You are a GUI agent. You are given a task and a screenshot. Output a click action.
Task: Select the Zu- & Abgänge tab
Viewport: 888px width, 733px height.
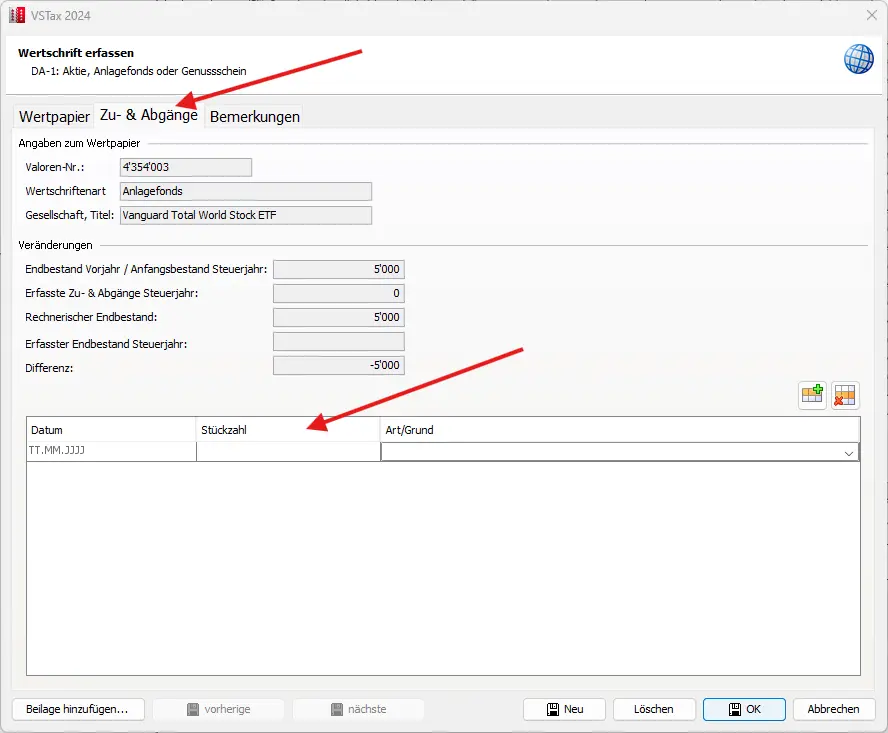[x=148, y=115]
